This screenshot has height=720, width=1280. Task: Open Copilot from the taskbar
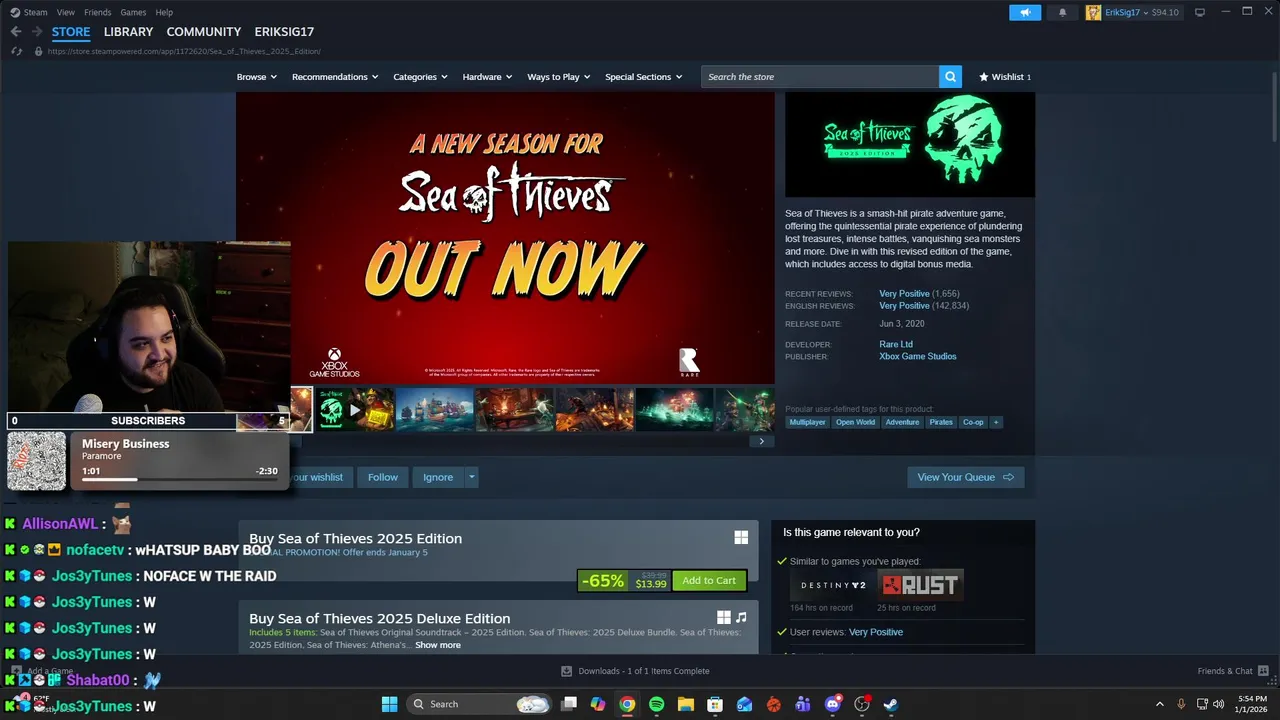tap(598, 704)
